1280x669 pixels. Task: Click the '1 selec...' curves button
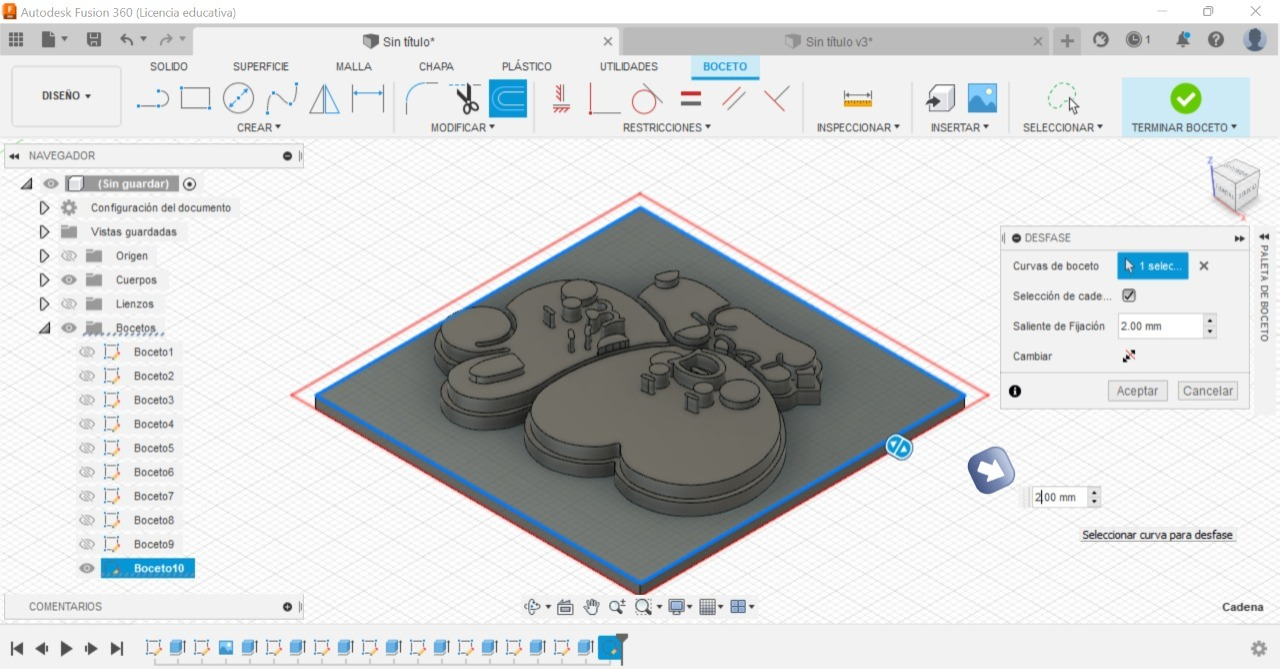[1153, 266]
